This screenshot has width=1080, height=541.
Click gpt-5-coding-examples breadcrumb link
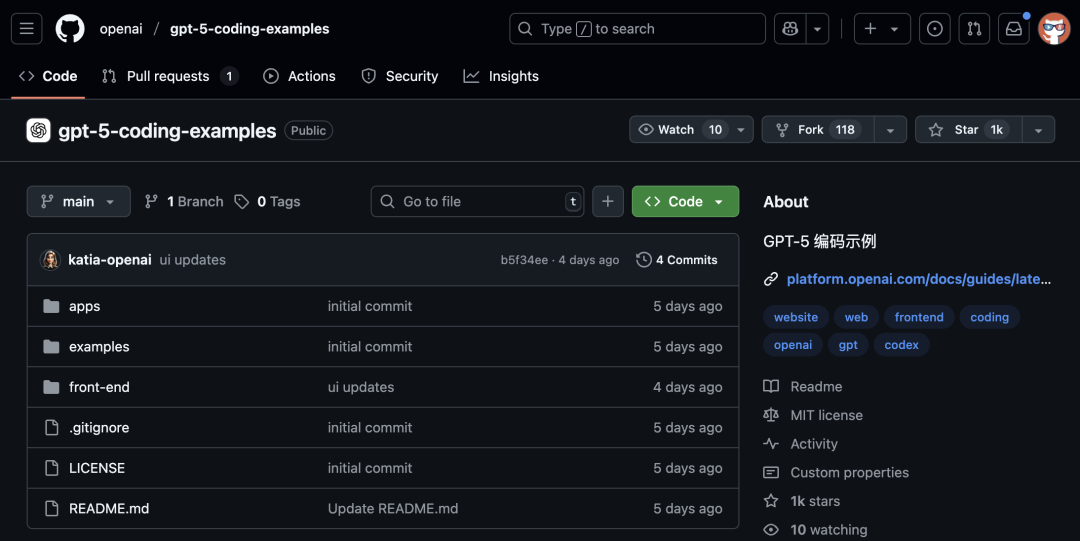click(249, 29)
